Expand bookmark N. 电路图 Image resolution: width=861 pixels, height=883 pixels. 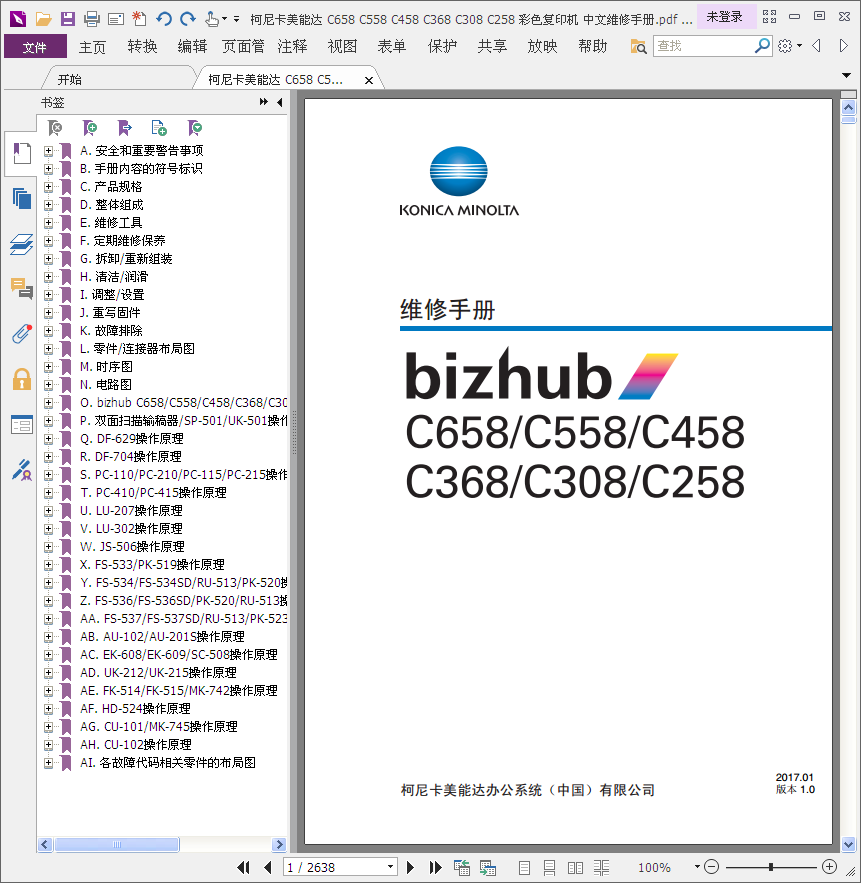point(48,385)
